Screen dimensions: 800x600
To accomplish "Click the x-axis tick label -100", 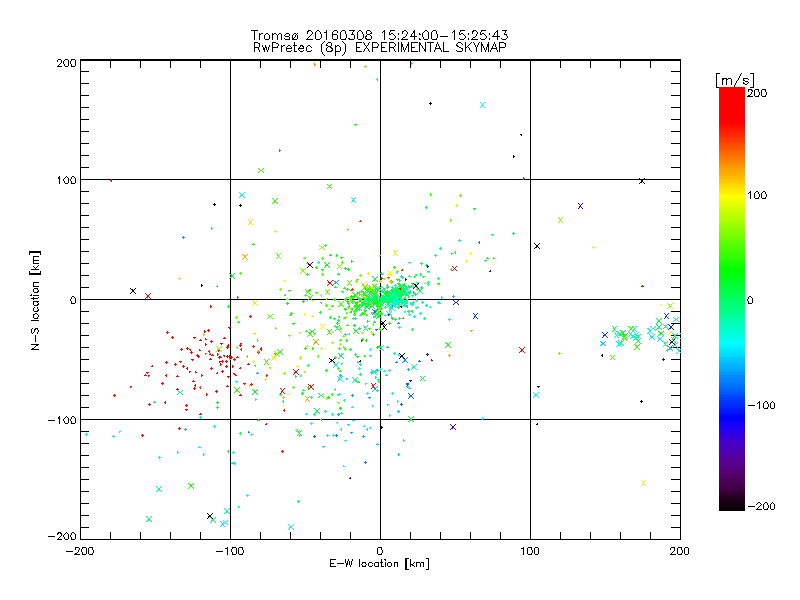I will [230, 551].
